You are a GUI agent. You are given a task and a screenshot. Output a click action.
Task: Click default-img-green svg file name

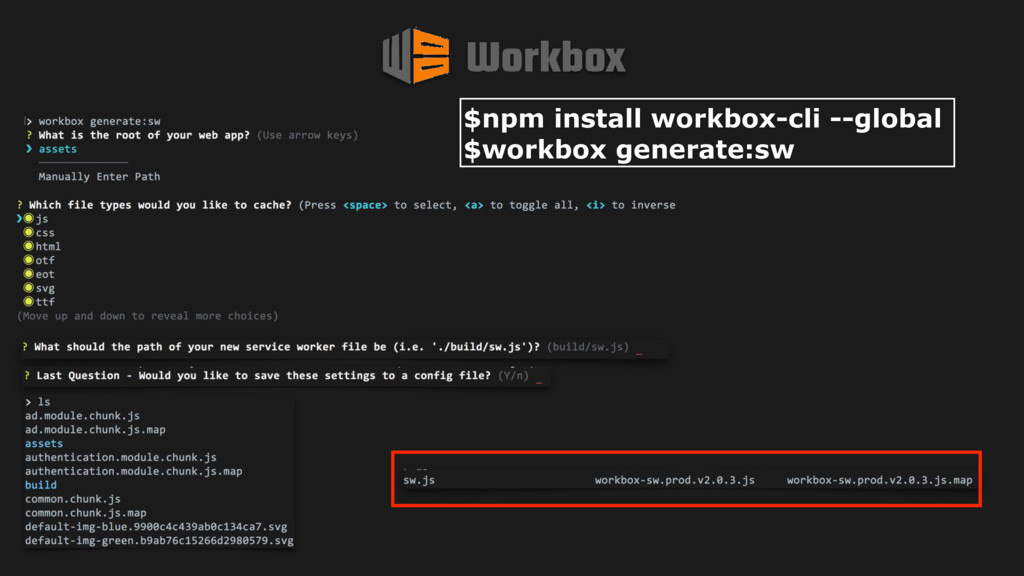tap(159, 541)
